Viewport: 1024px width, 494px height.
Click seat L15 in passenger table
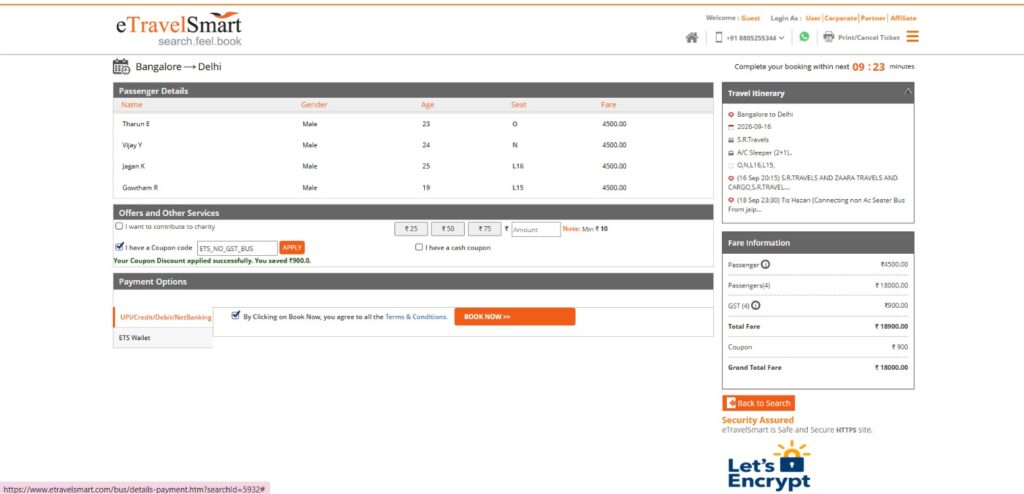pyautogui.click(x=518, y=188)
